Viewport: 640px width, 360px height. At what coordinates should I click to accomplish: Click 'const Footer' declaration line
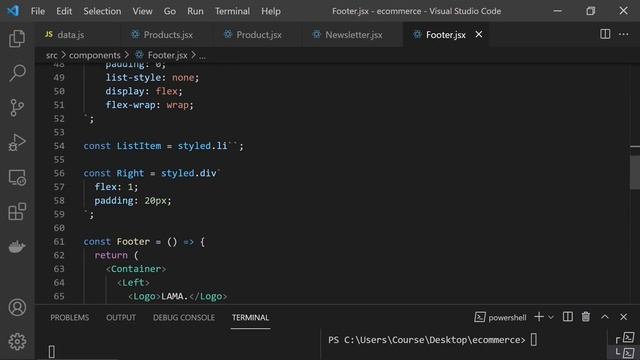(144, 242)
